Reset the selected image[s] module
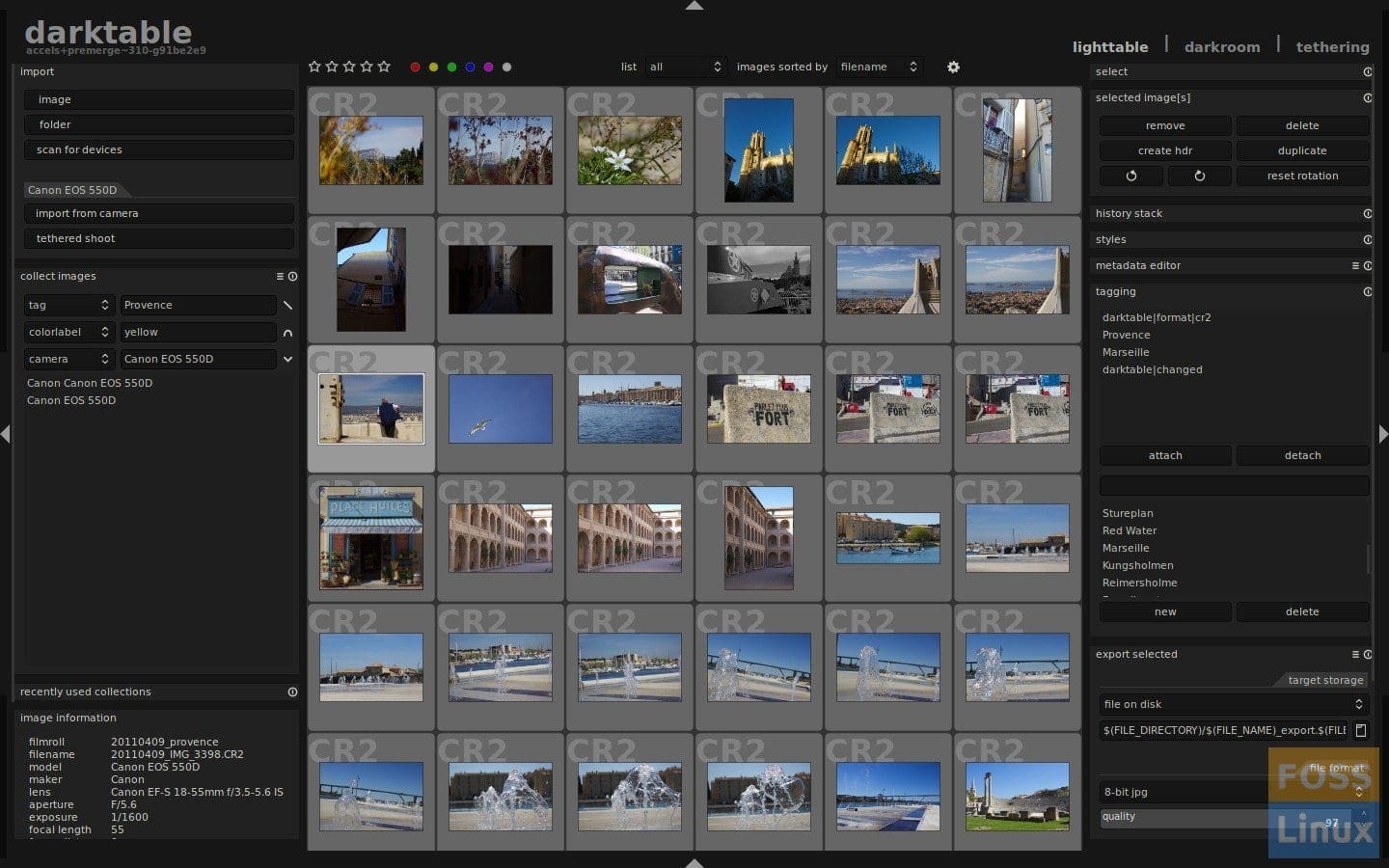The image size is (1389, 868). click(x=1367, y=97)
